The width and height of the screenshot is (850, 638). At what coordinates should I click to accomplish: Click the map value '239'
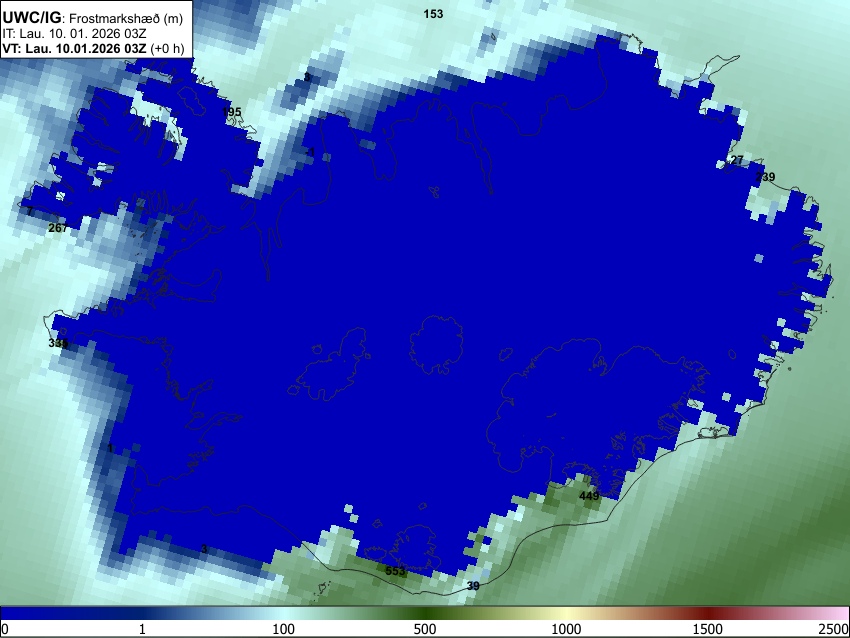pos(765,177)
